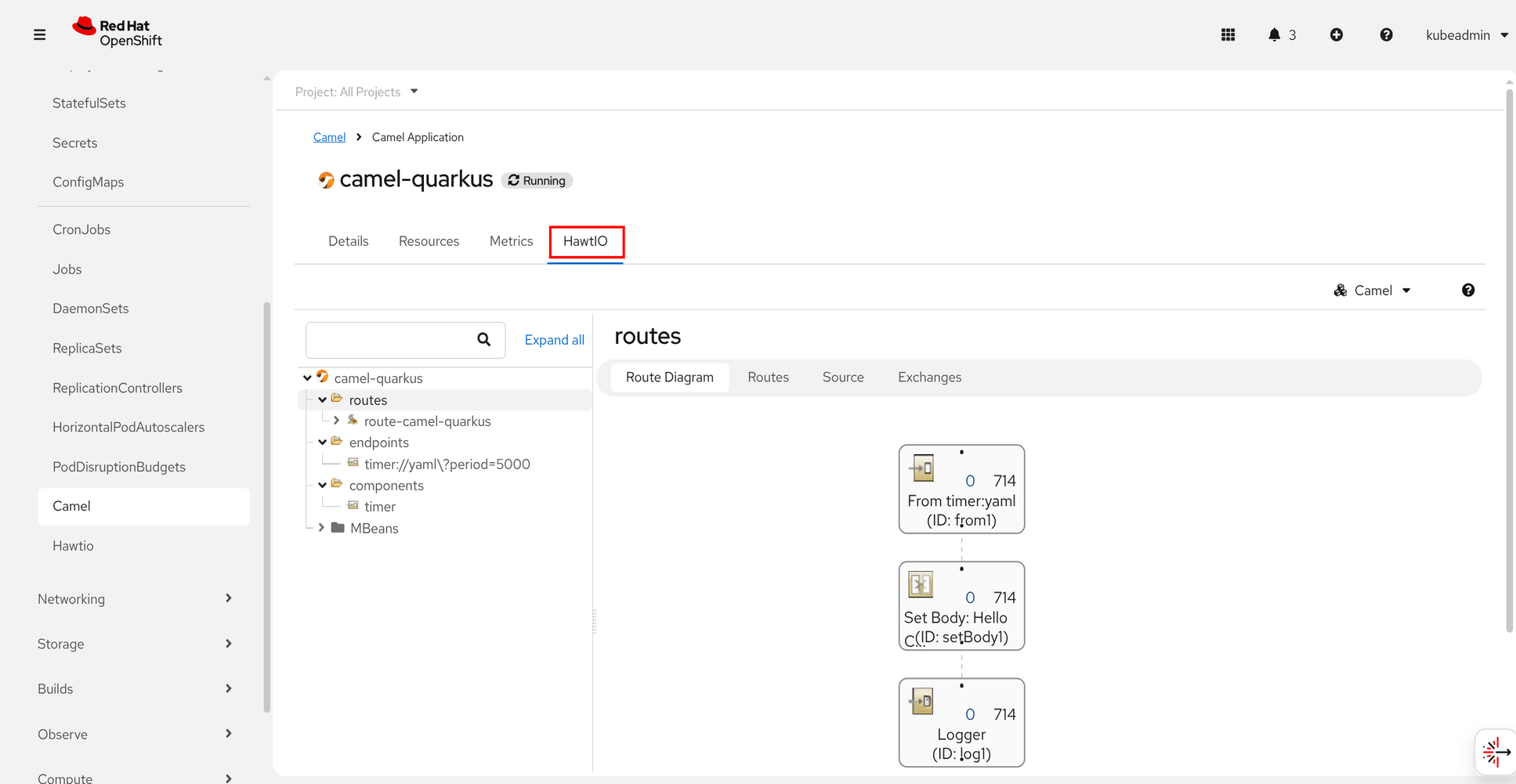Viewport: 1516px width, 784px height.
Task: Open the kubeadmin user menu
Action: click(x=1466, y=34)
